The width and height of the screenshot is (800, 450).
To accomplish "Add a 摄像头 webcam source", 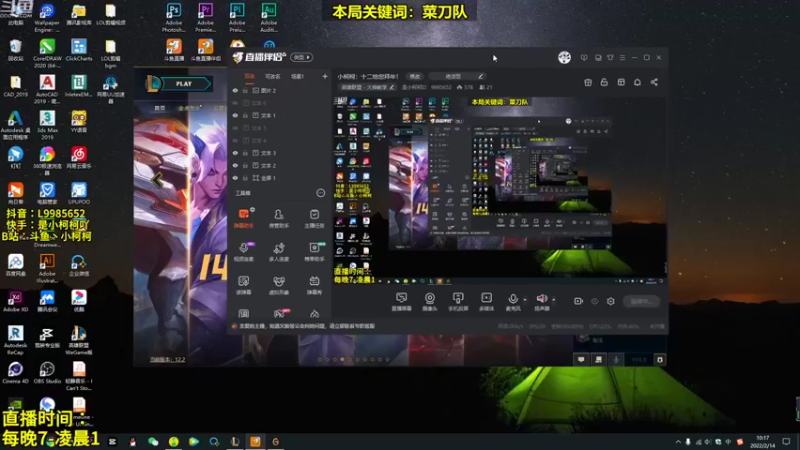I will [x=430, y=301].
